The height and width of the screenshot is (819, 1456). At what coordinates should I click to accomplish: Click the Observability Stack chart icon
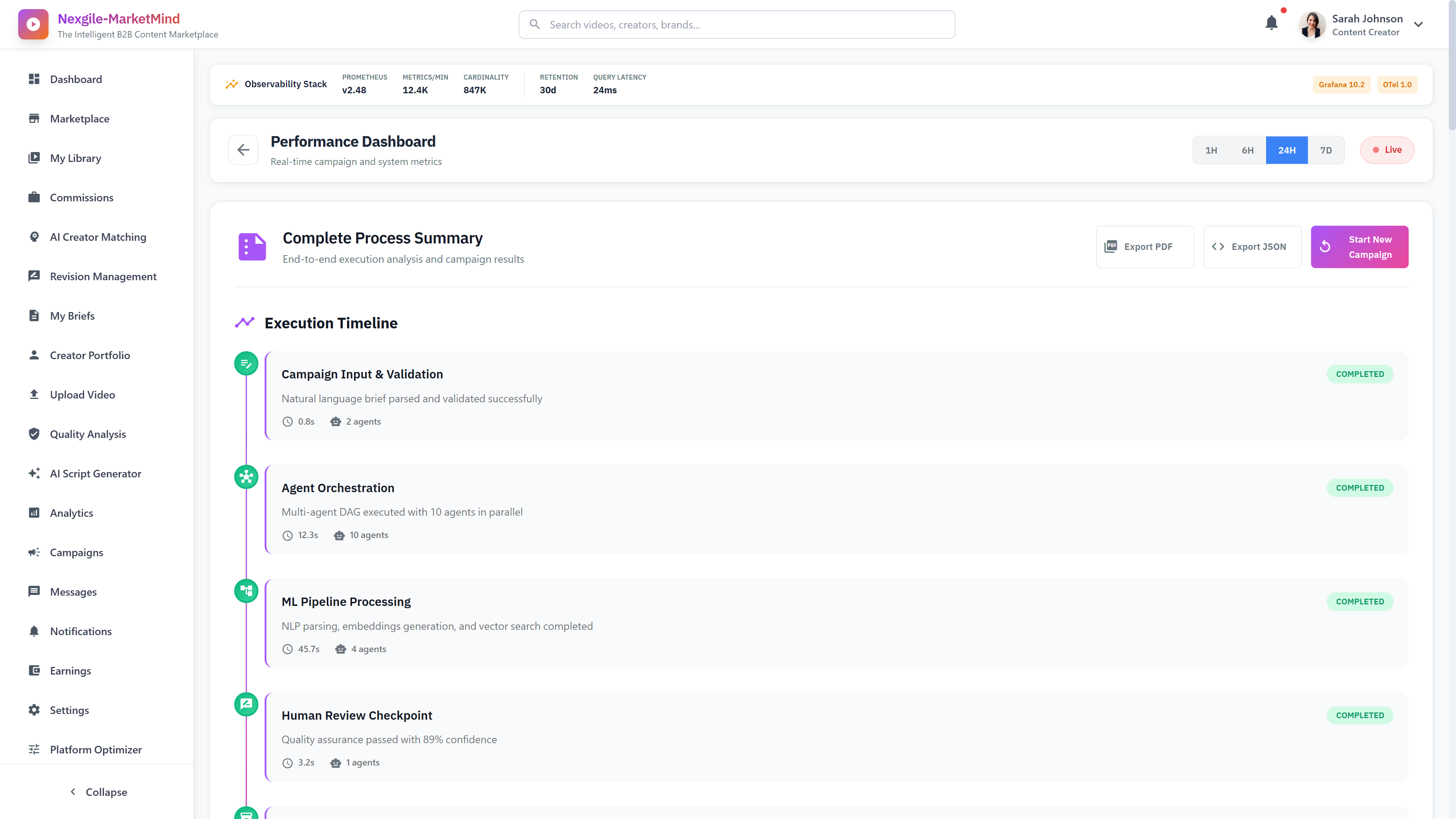pyautogui.click(x=231, y=84)
